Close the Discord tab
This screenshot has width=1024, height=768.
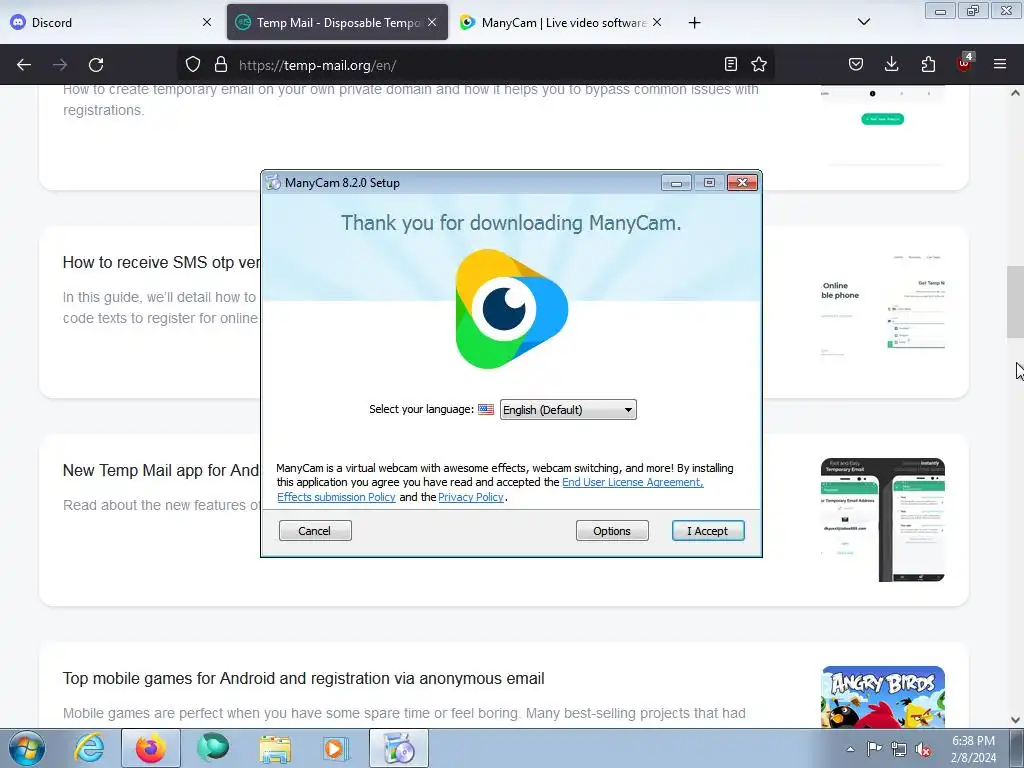point(207,22)
